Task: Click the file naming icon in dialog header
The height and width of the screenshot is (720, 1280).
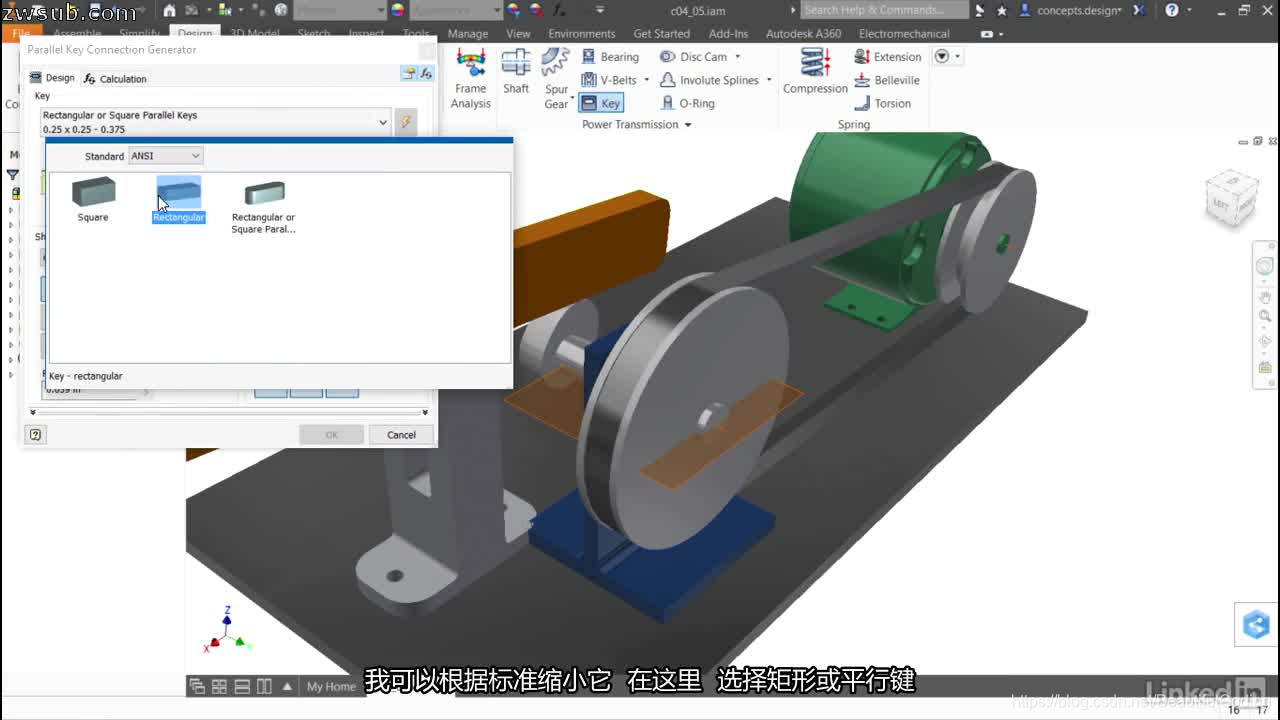Action: 409,74
